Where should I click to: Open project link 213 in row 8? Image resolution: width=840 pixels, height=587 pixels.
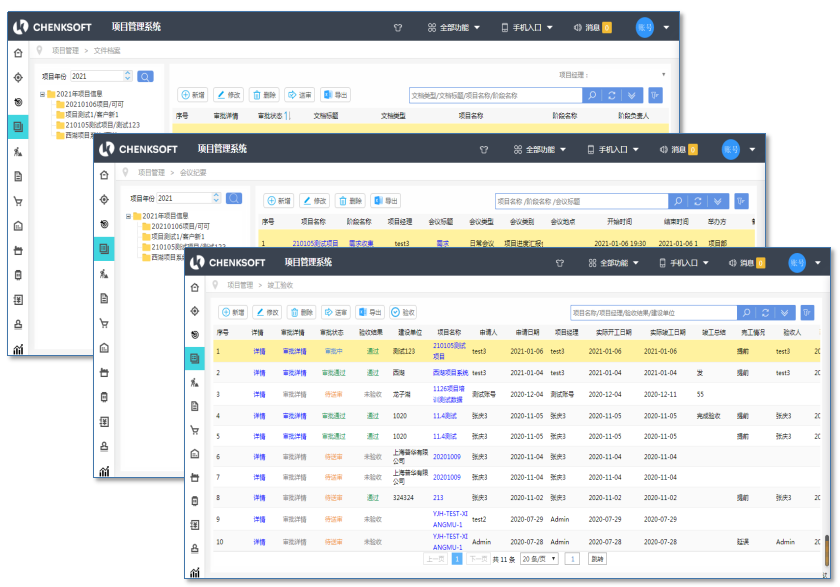tap(438, 498)
